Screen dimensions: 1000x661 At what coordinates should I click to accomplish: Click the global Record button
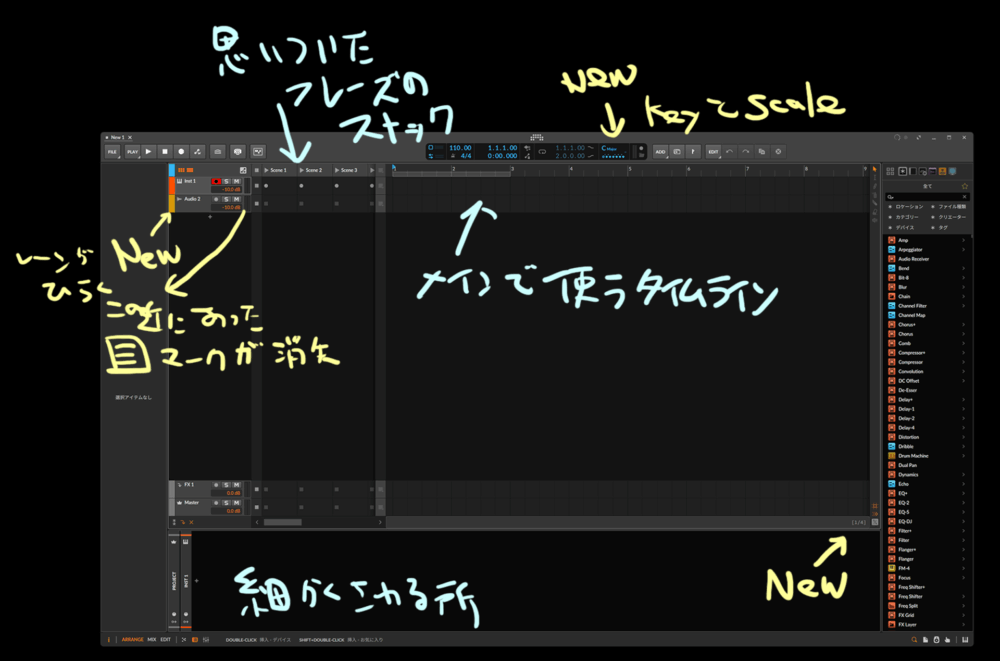click(181, 152)
